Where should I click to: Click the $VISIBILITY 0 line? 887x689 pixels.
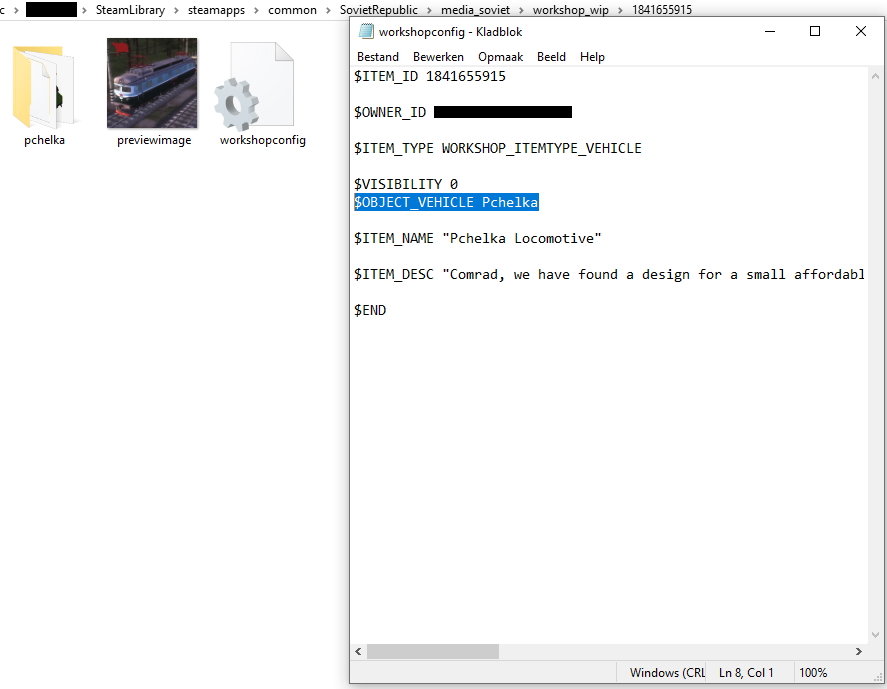point(406,184)
